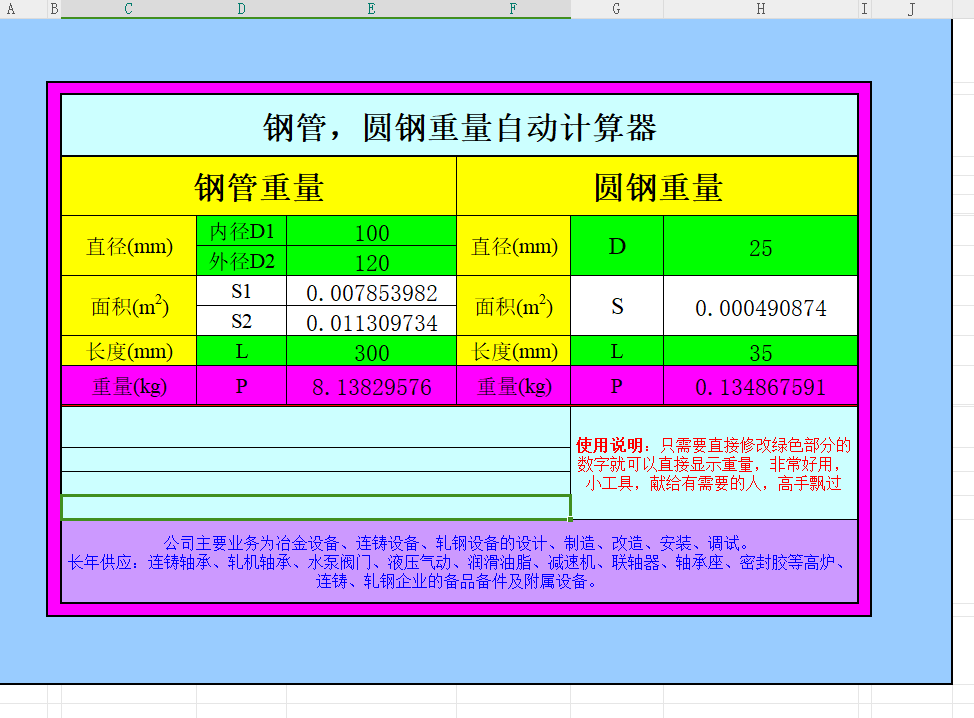Select column H header
Viewport: 974px width, 718px height.
click(x=760, y=9)
